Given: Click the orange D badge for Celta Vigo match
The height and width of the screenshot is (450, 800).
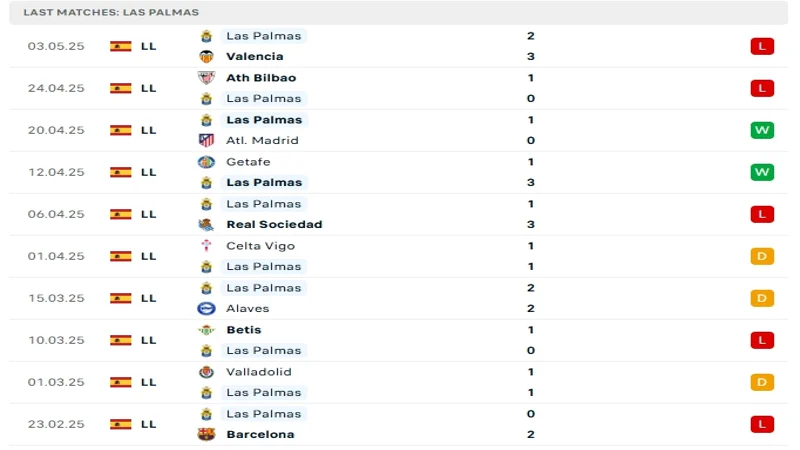Looking at the screenshot, I should [762, 256].
